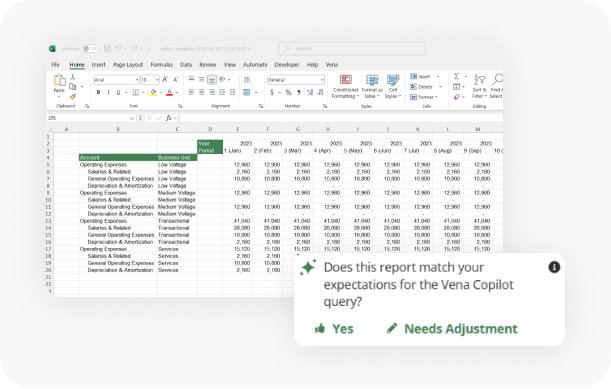Click the Cut scissors icon

point(72,77)
